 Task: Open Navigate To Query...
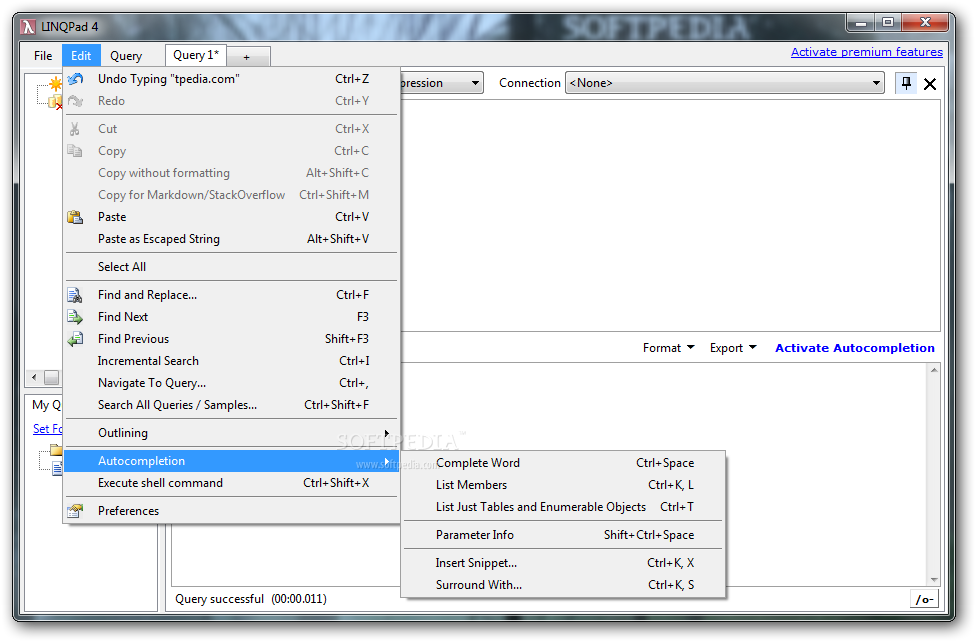tap(232, 383)
